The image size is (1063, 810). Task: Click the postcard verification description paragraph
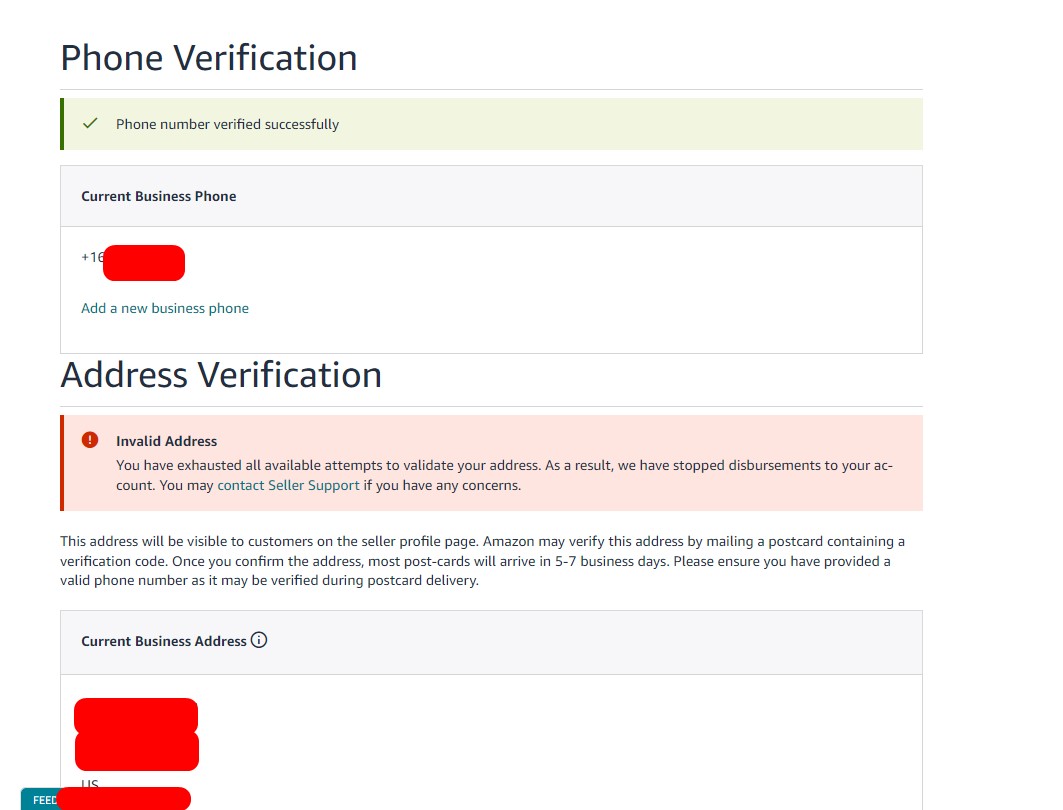pos(482,561)
